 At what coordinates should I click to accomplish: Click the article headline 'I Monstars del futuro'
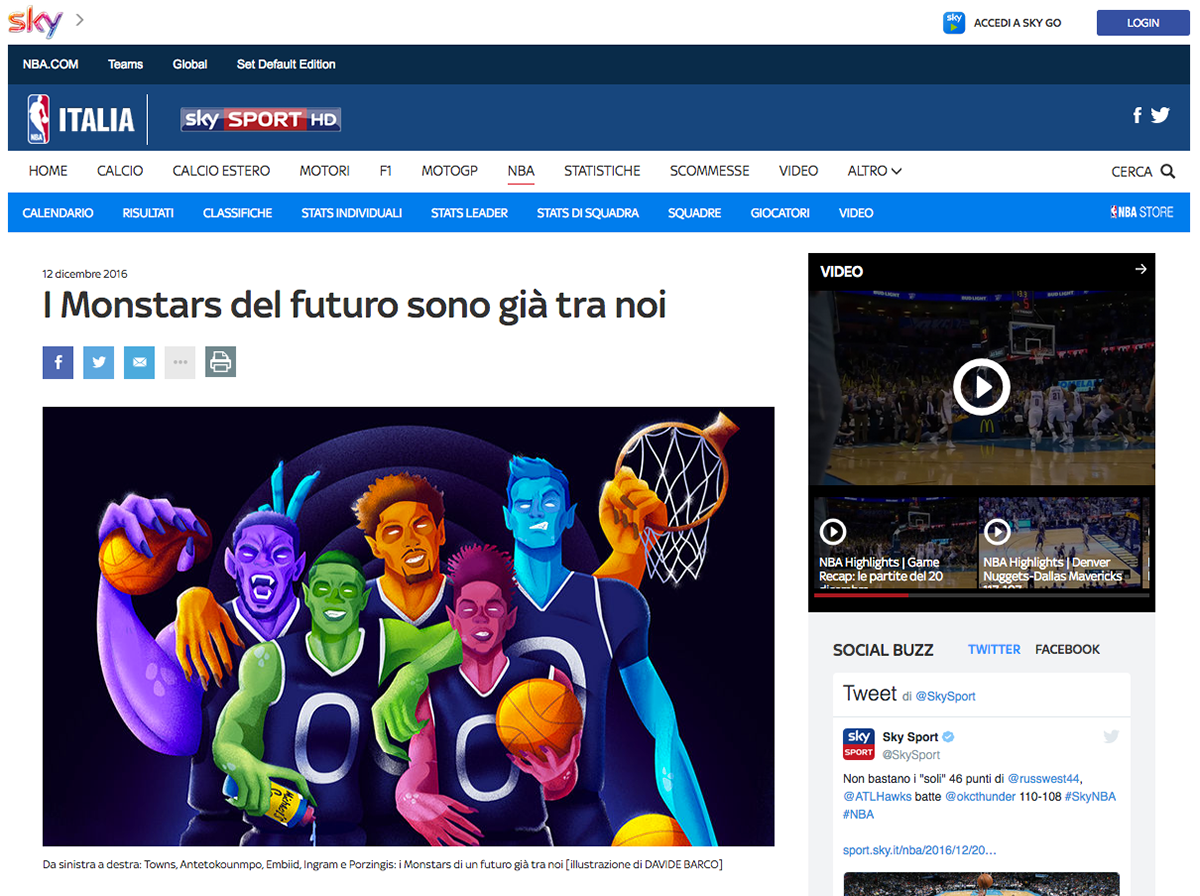pyautogui.click(x=354, y=304)
